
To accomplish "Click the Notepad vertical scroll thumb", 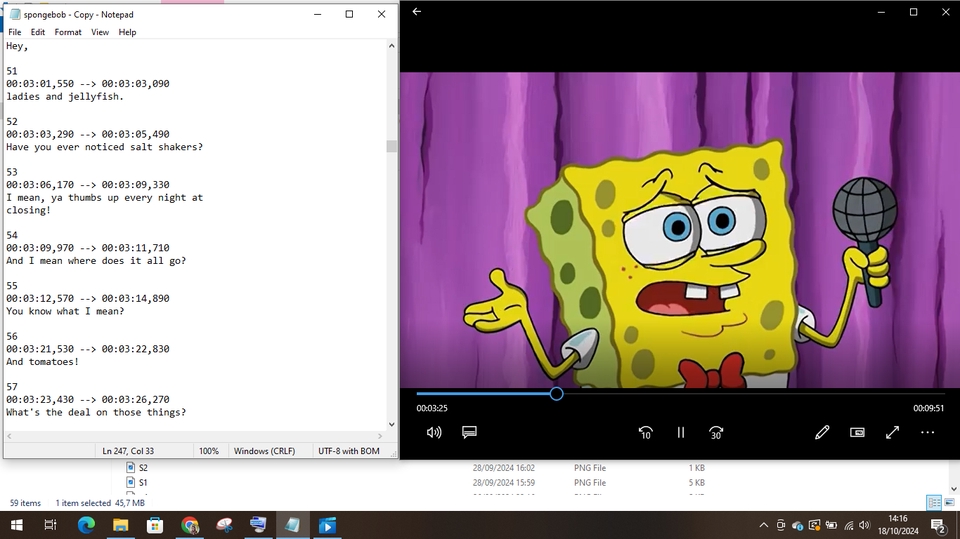I will click(x=392, y=146).
